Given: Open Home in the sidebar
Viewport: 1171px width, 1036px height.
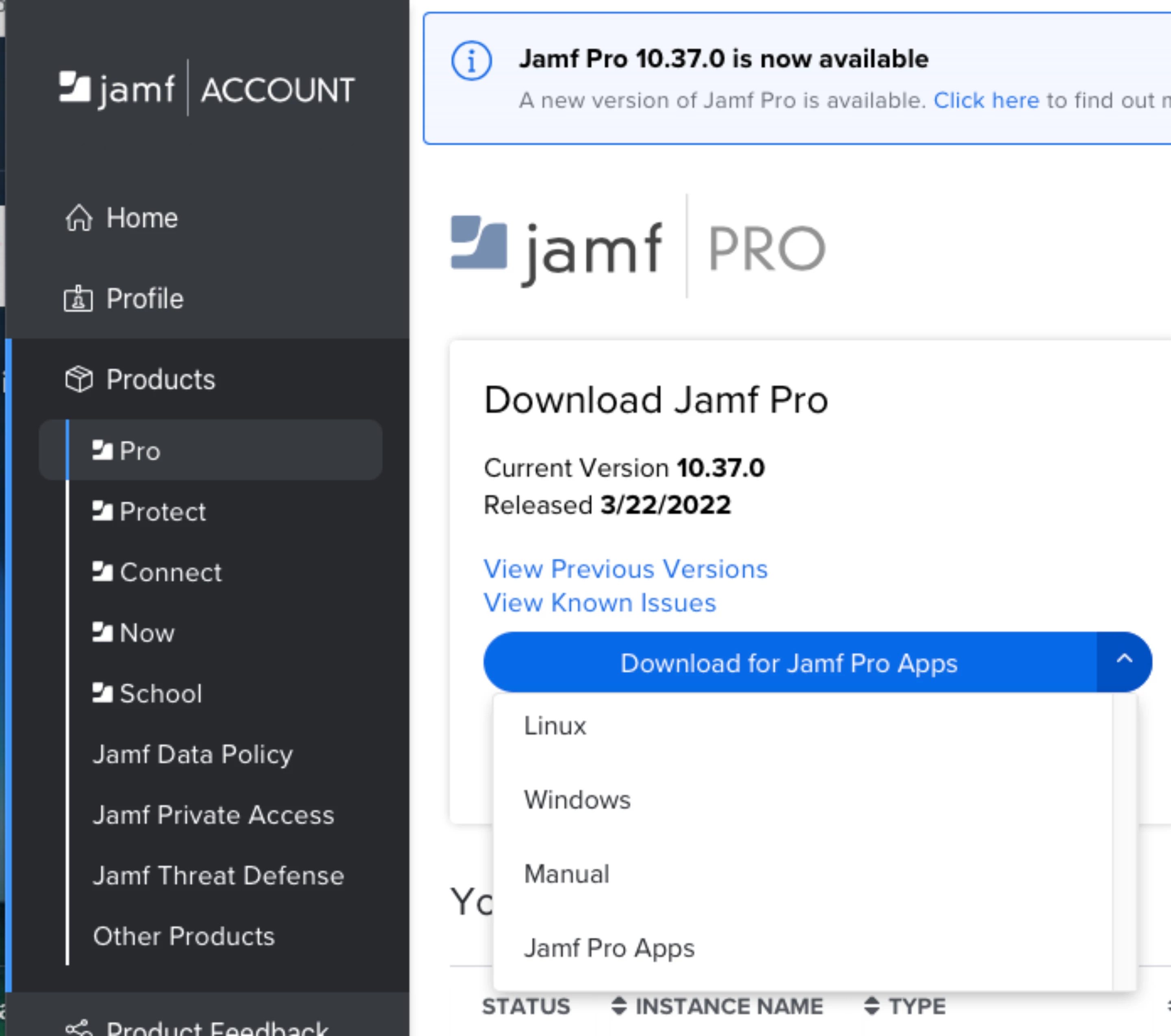Looking at the screenshot, I should pos(142,218).
